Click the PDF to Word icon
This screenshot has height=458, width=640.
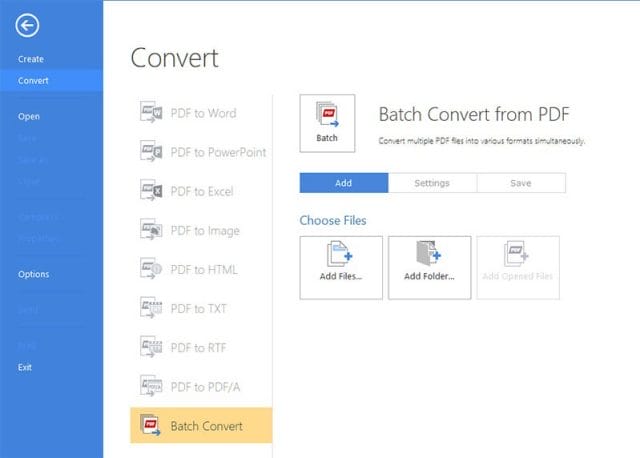[x=151, y=112]
